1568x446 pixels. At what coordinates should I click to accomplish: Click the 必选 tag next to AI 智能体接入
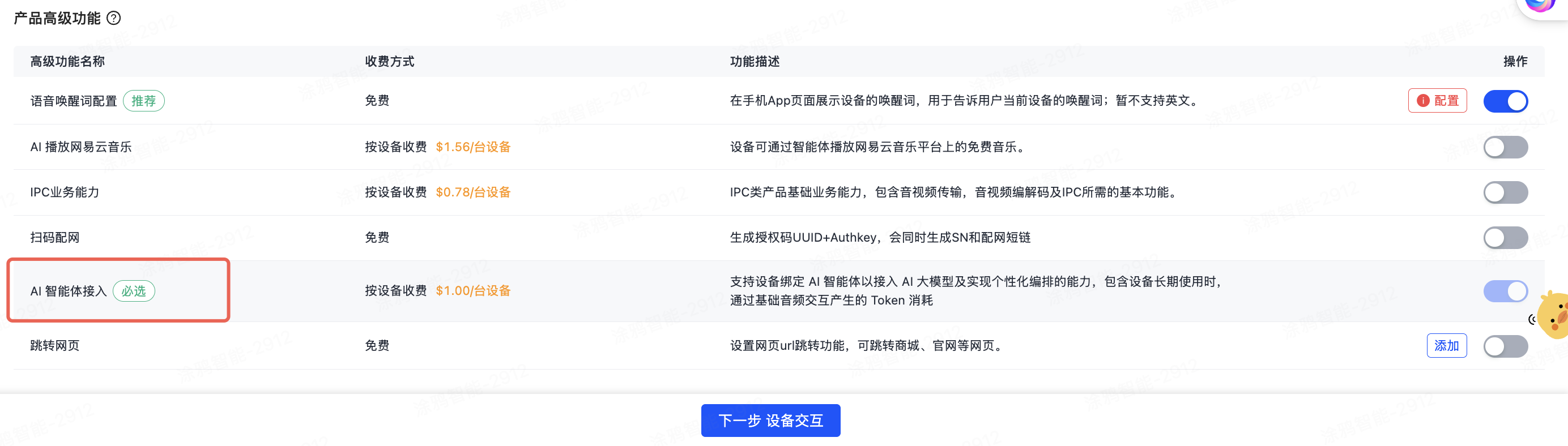point(134,291)
